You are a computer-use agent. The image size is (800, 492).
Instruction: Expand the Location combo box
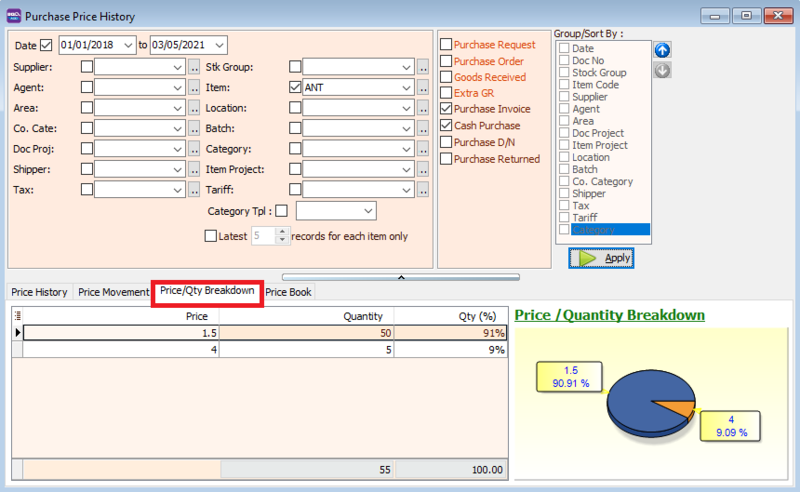406,108
